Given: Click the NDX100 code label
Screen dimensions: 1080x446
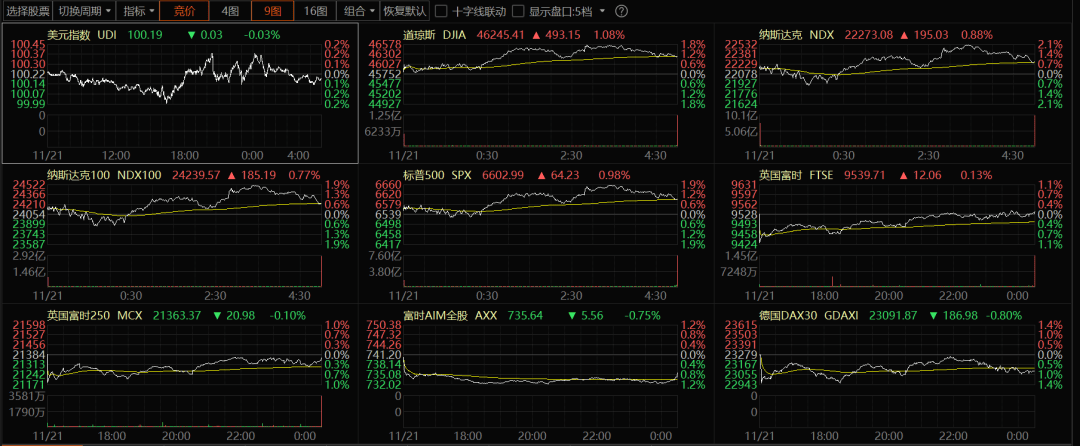Looking at the screenshot, I should point(140,175).
